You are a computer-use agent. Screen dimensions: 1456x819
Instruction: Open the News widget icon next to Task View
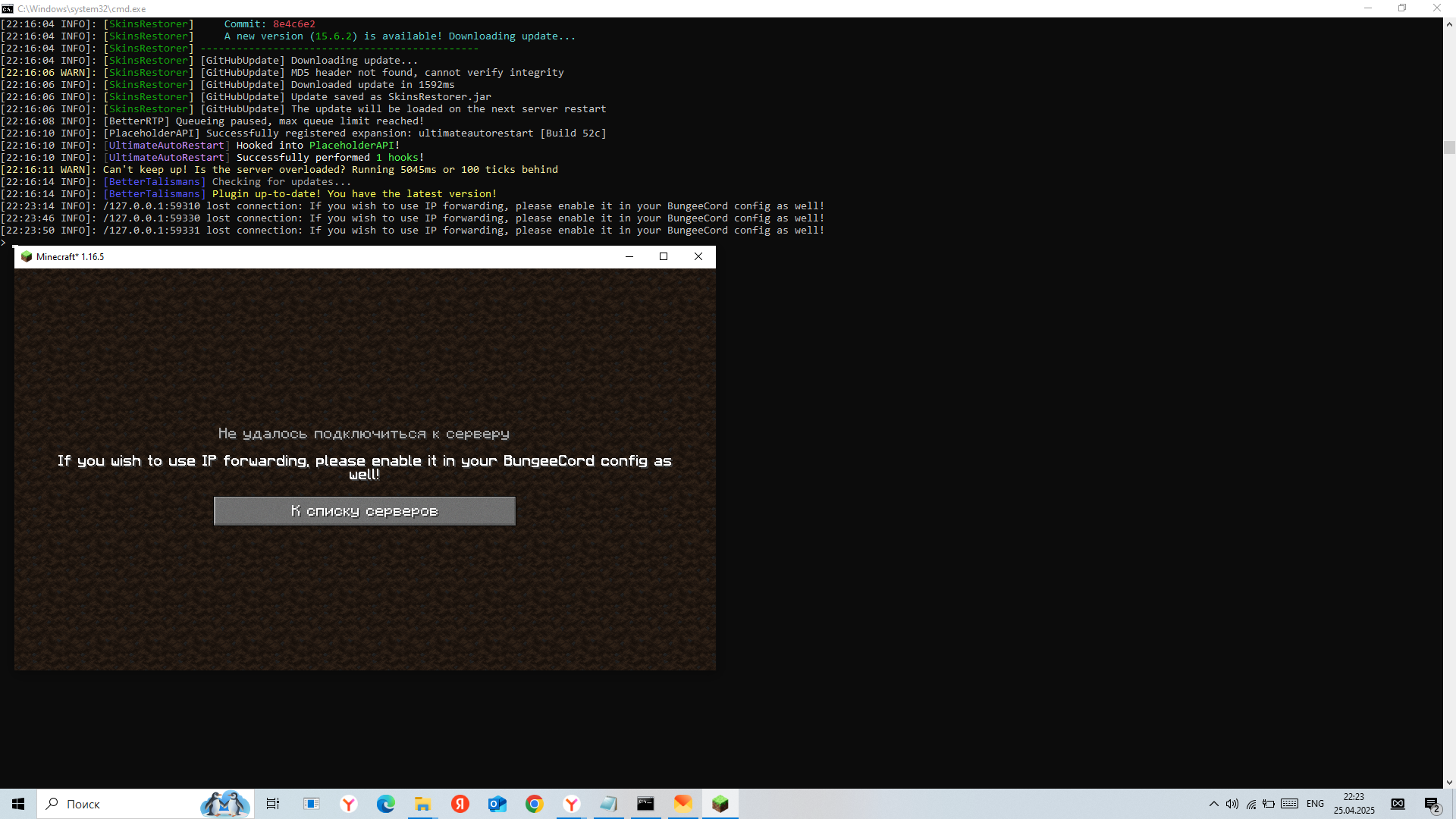[312, 804]
